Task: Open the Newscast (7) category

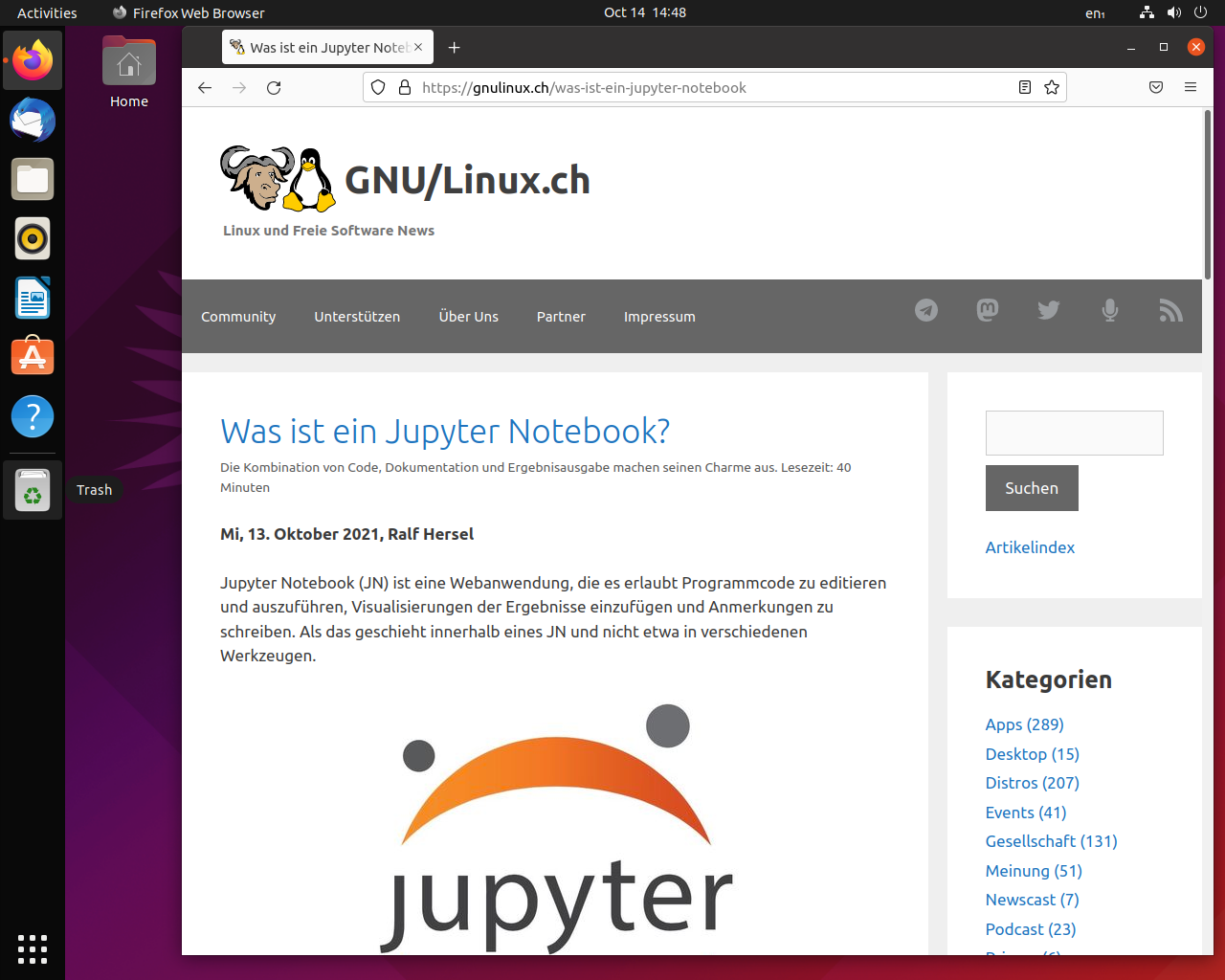Action: 1033,900
